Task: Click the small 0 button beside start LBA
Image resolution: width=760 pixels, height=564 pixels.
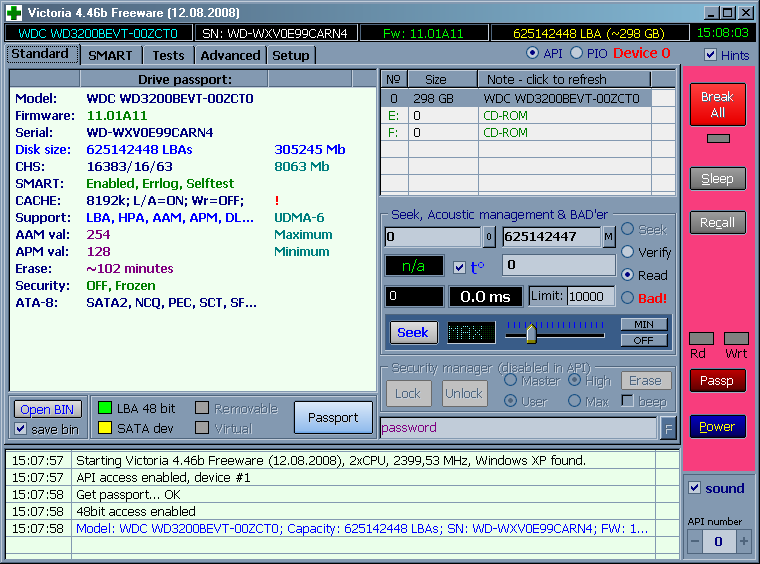Action: [489, 237]
